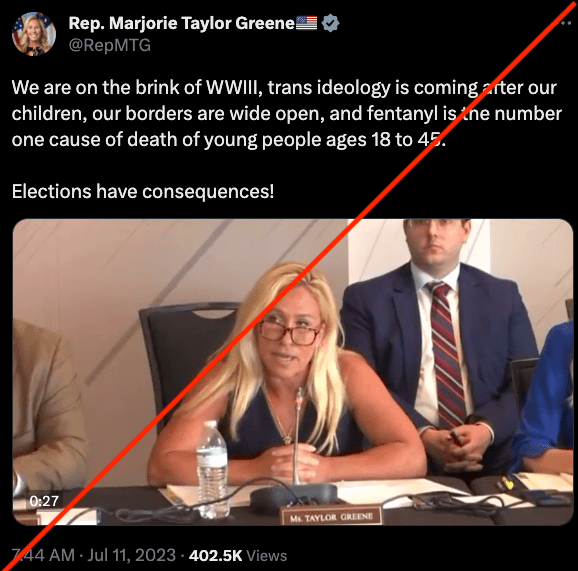Click the tweet text about WWIII
This screenshot has width=578, height=571.
[x=286, y=114]
